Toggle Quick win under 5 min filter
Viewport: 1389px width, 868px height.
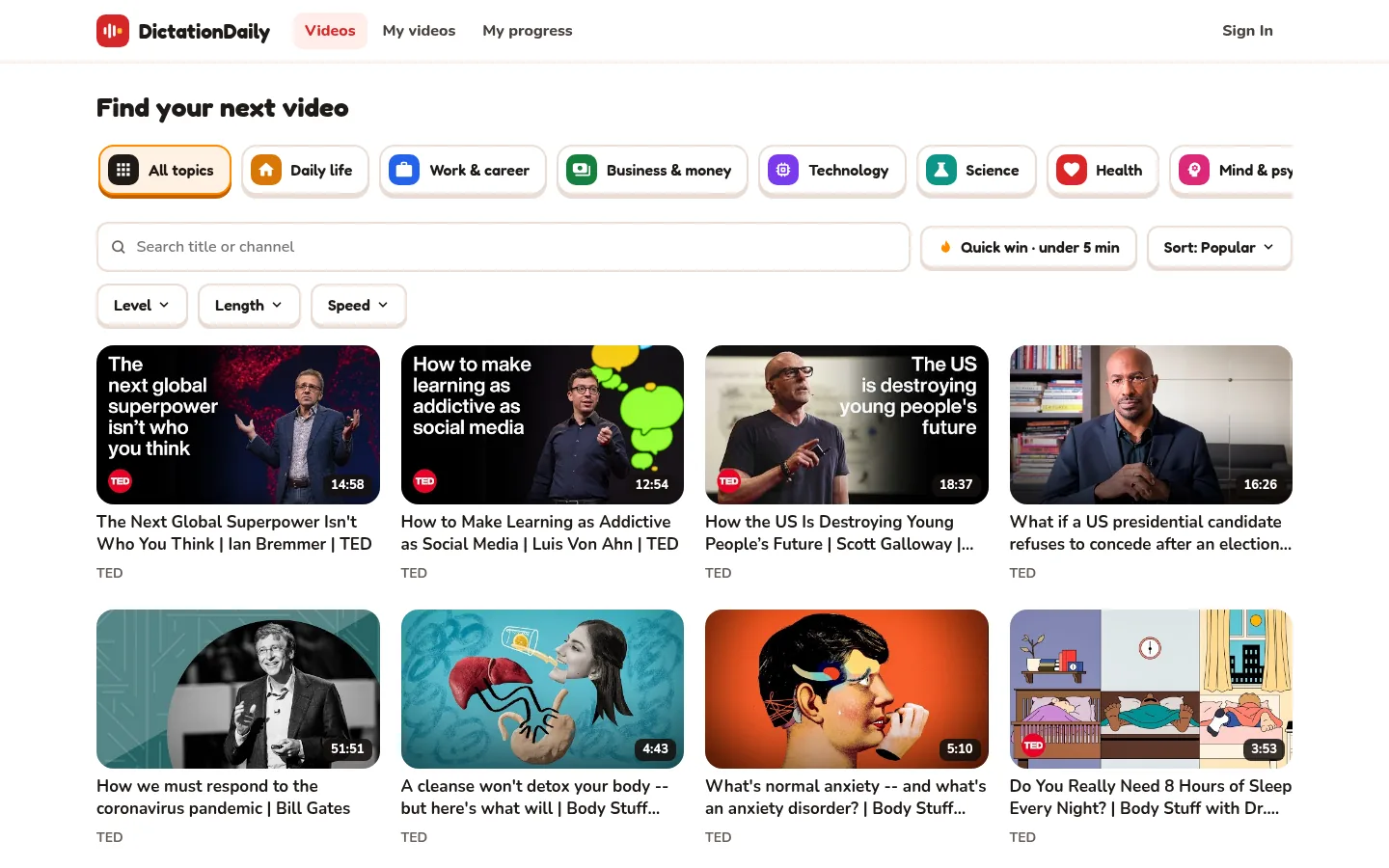pyautogui.click(x=1028, y=247)
